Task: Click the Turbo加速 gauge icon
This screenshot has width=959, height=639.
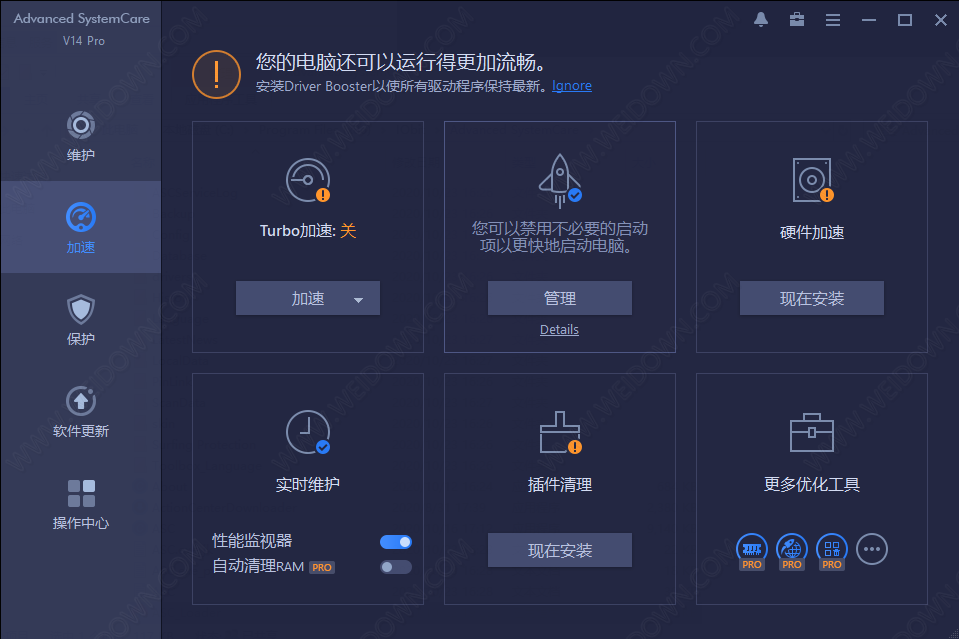Action: tap(308, 180)
